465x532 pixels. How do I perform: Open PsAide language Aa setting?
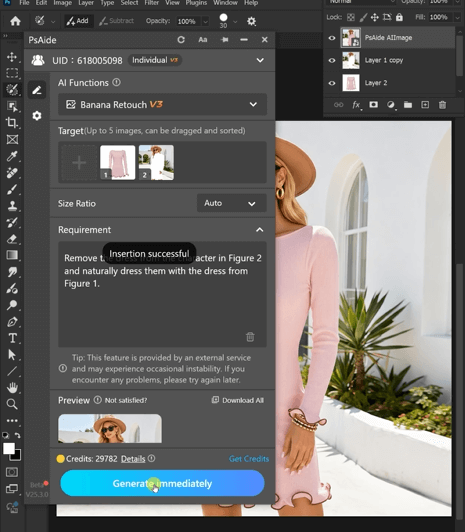[202, 40]
